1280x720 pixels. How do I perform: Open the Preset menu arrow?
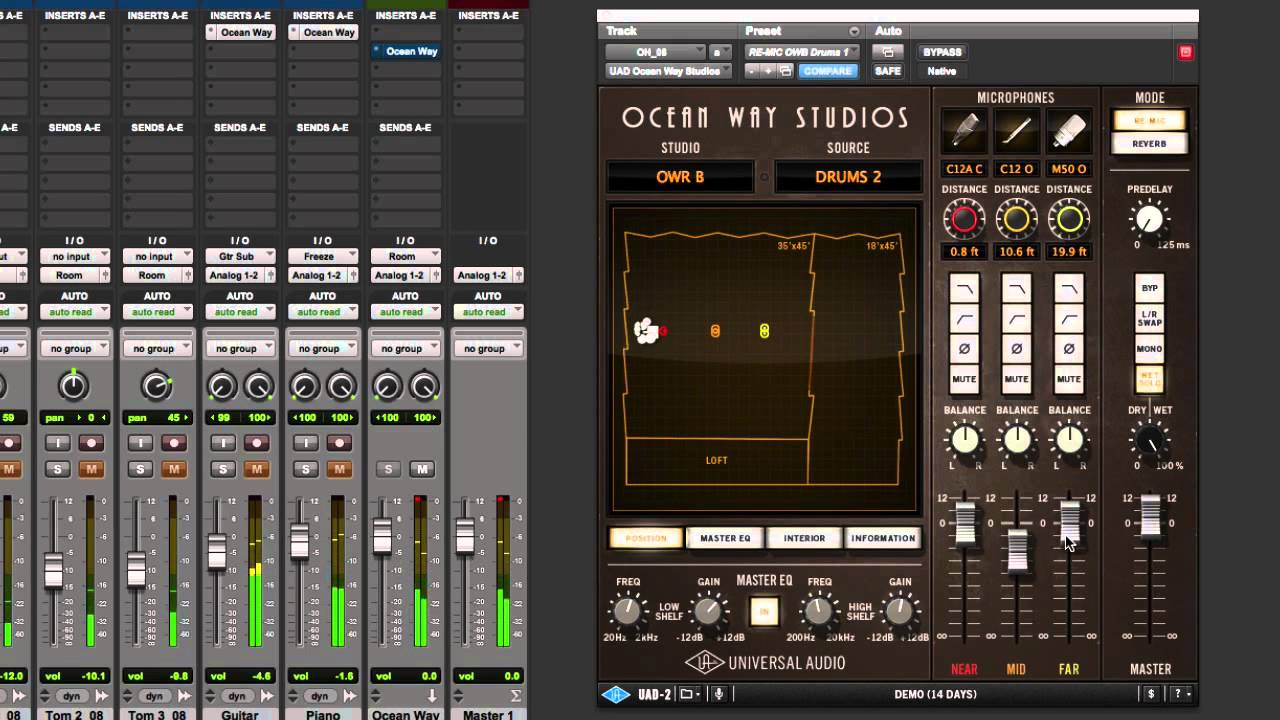coord(853,32)
